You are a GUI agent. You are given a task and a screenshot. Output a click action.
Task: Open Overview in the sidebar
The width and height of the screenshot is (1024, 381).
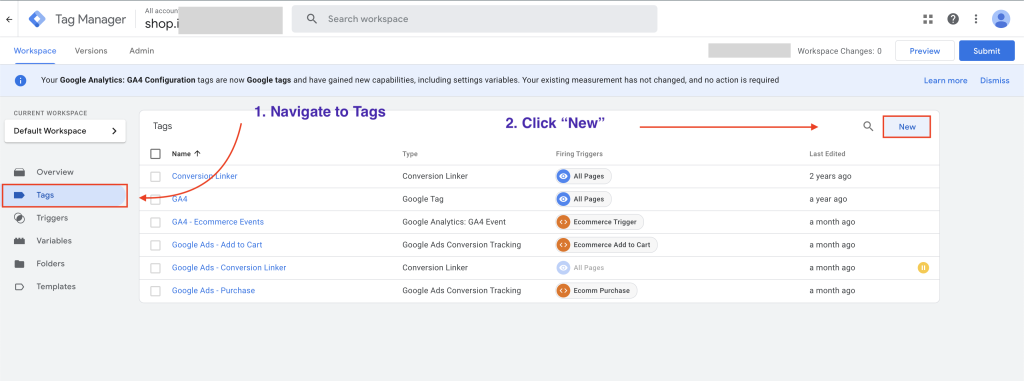[55, 172]
